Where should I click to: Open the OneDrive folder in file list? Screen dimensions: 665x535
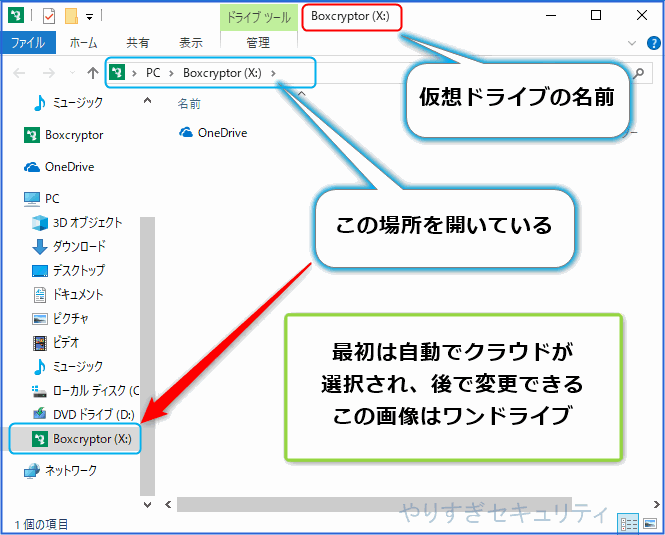click(223, 133)
